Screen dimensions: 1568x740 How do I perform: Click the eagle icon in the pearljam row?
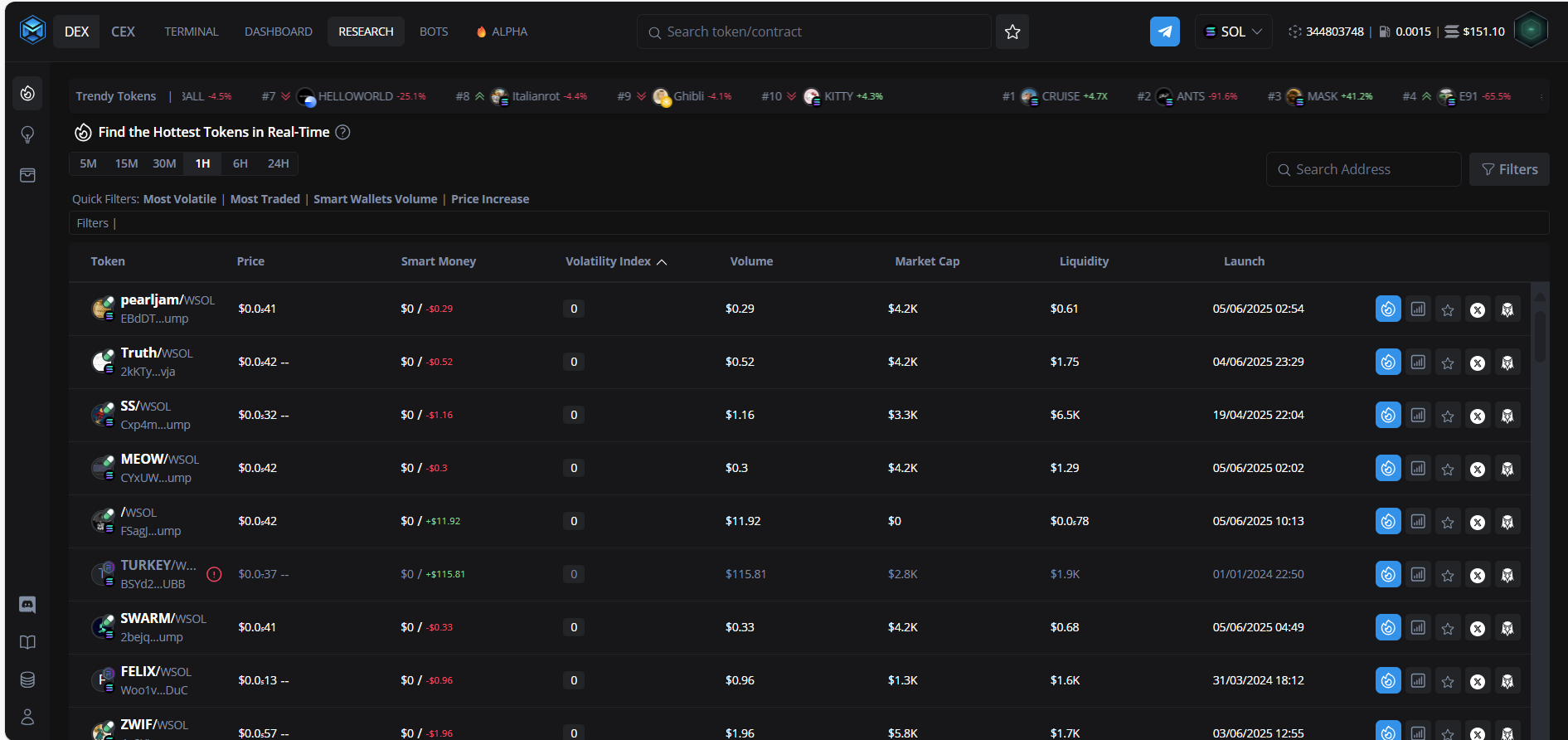[x=1507, y=309]
